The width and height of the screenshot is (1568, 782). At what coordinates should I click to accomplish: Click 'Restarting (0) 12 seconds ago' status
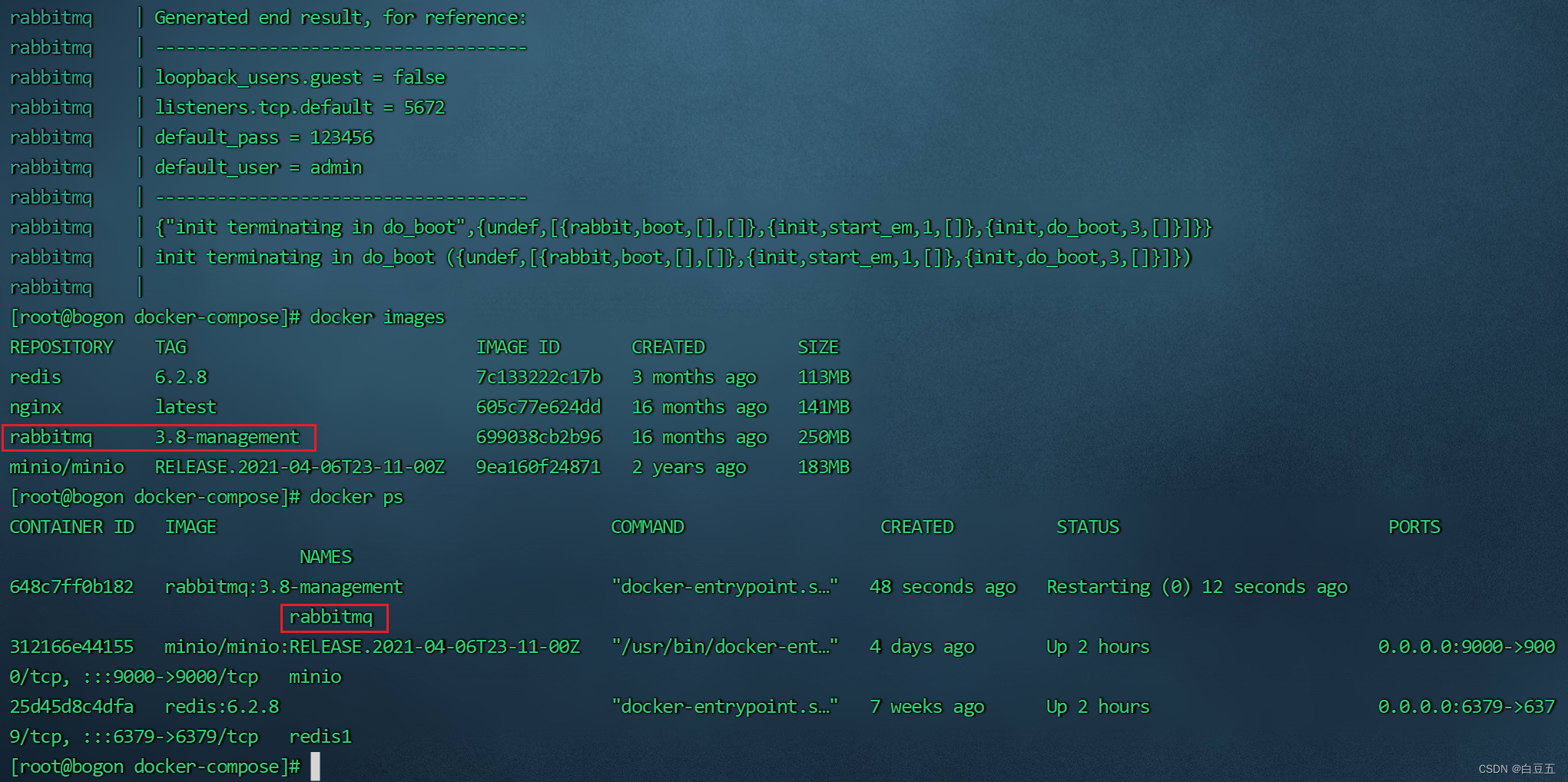pyautogui.click(x=1197, y=587)
